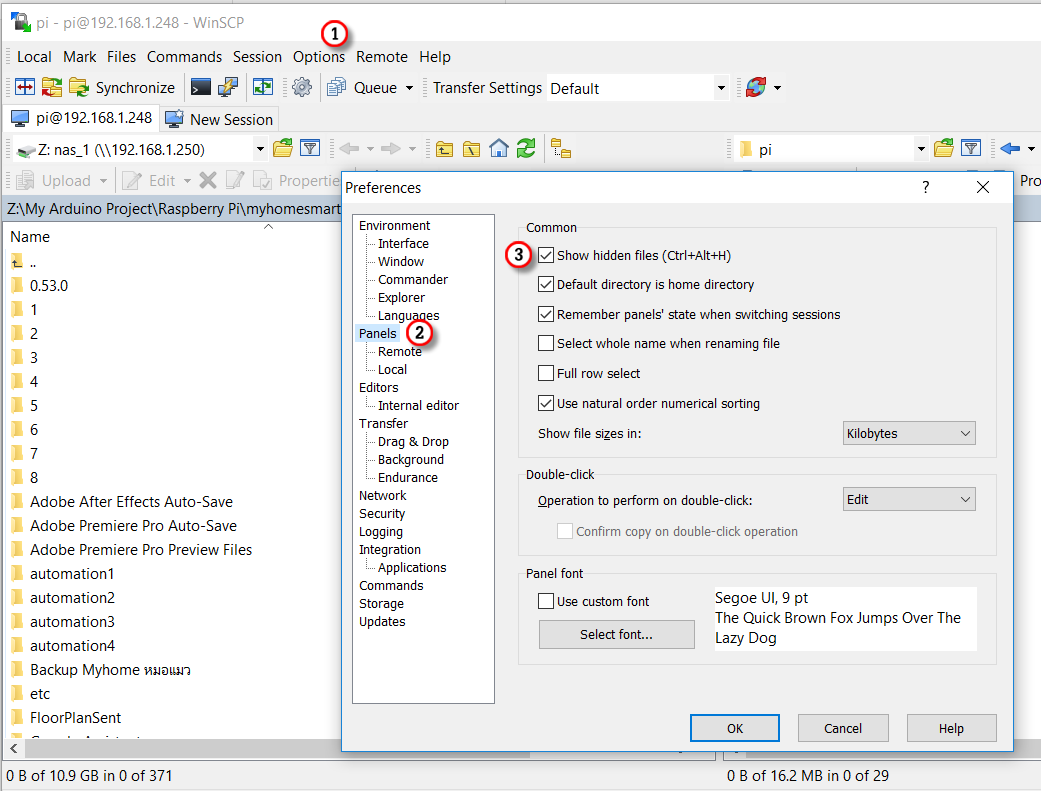The image size is (1041, 791).
Task: Refresh the local panel with green arrows icon
Action: 526,148
